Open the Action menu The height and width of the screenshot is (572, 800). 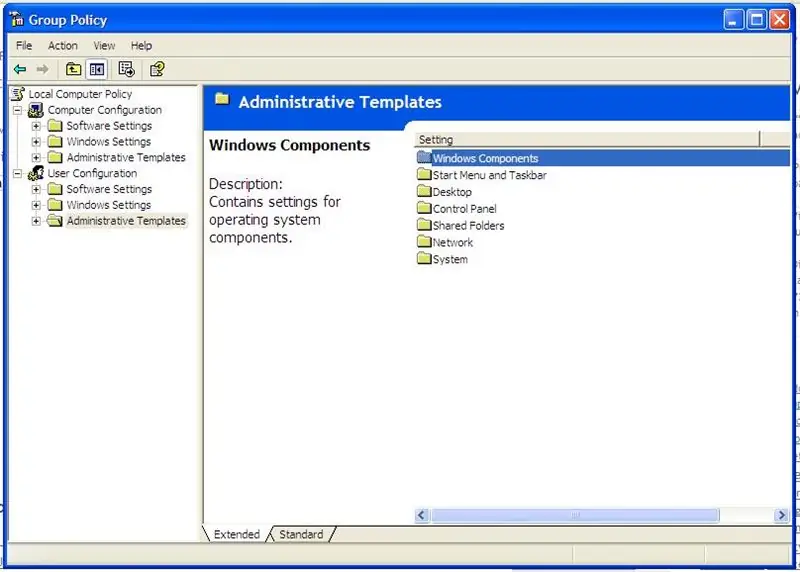[x=63, y=45]
